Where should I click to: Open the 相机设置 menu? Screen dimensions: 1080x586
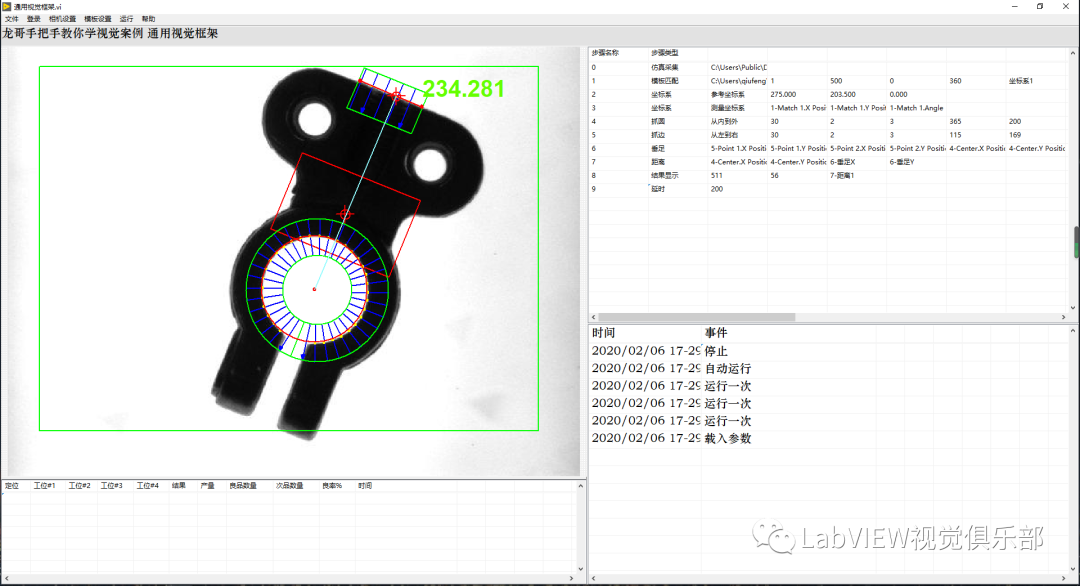[x=62, y=19]
